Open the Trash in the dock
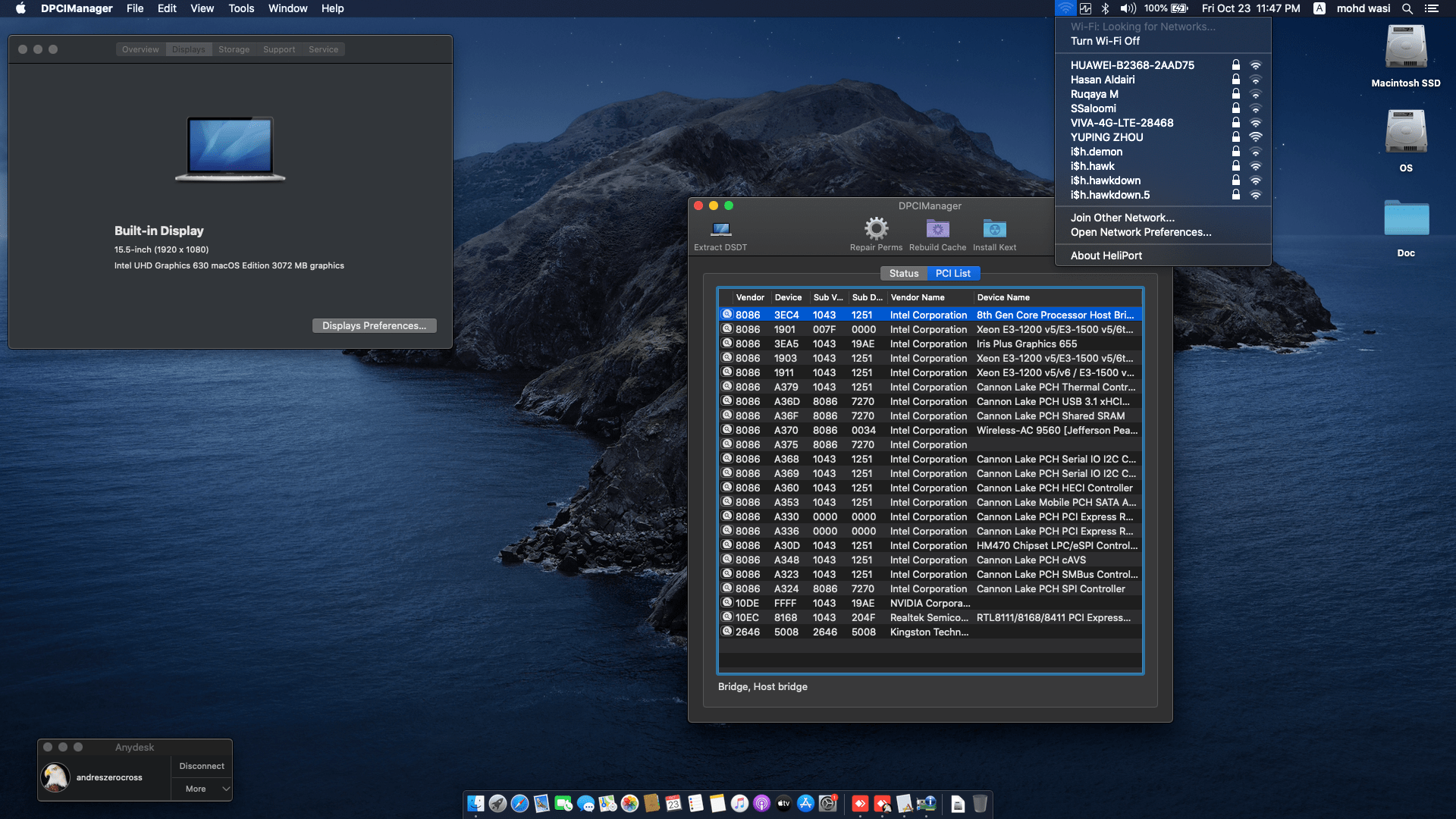 [x=980, y=804]
